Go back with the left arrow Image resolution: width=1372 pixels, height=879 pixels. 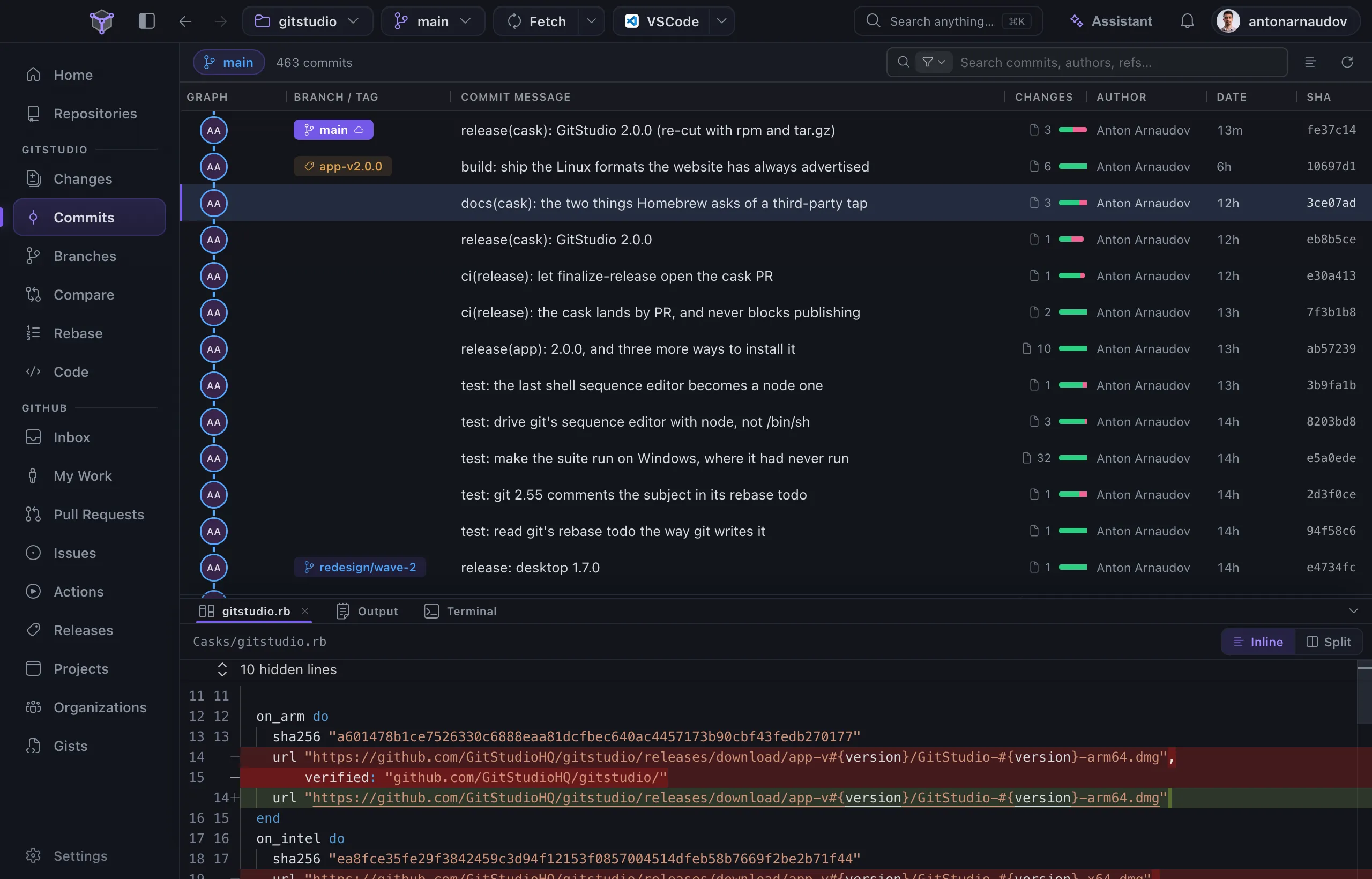click(185, 21)
